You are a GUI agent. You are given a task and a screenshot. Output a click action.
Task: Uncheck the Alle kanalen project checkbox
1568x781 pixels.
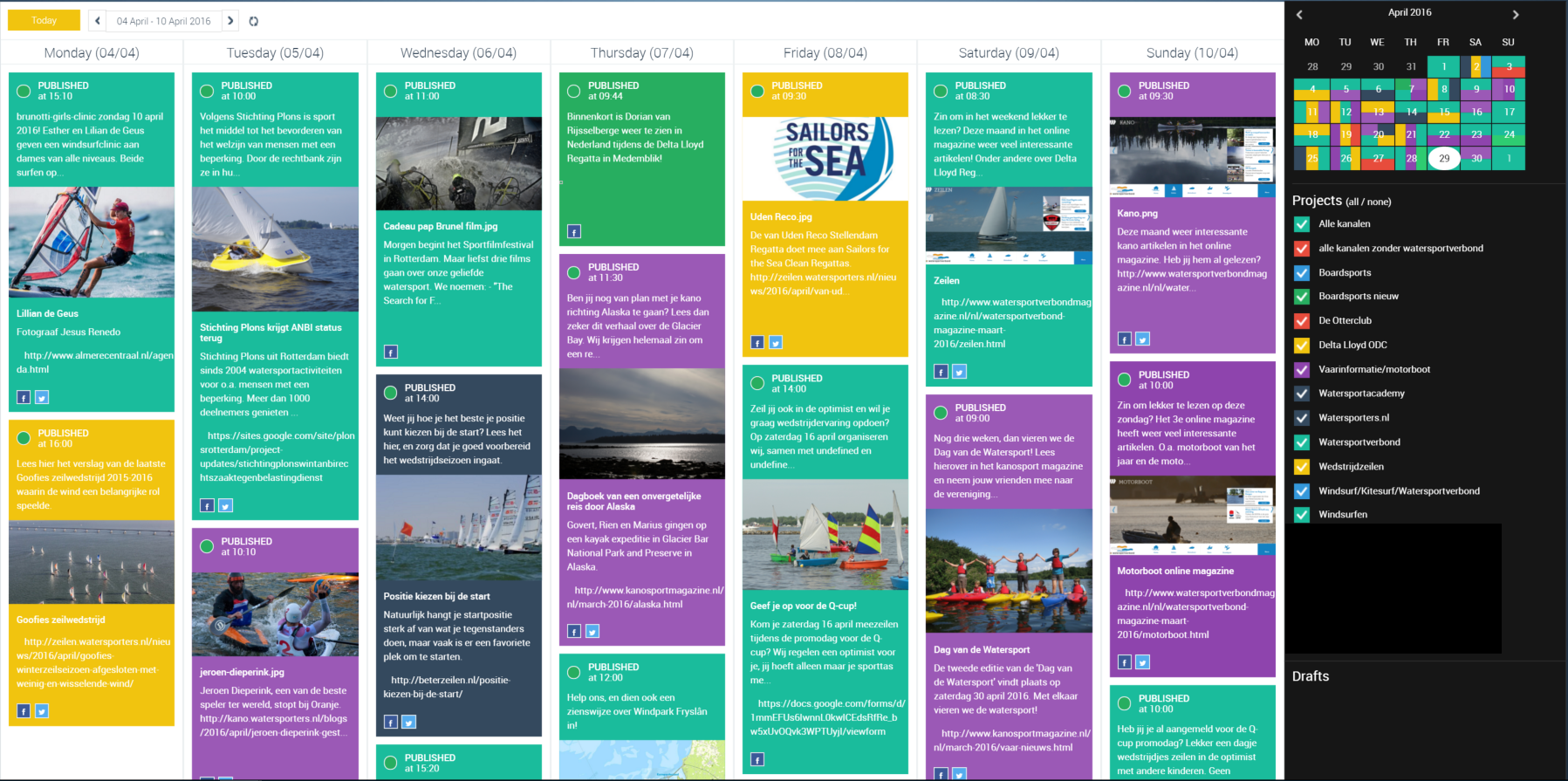point(1301,224)
